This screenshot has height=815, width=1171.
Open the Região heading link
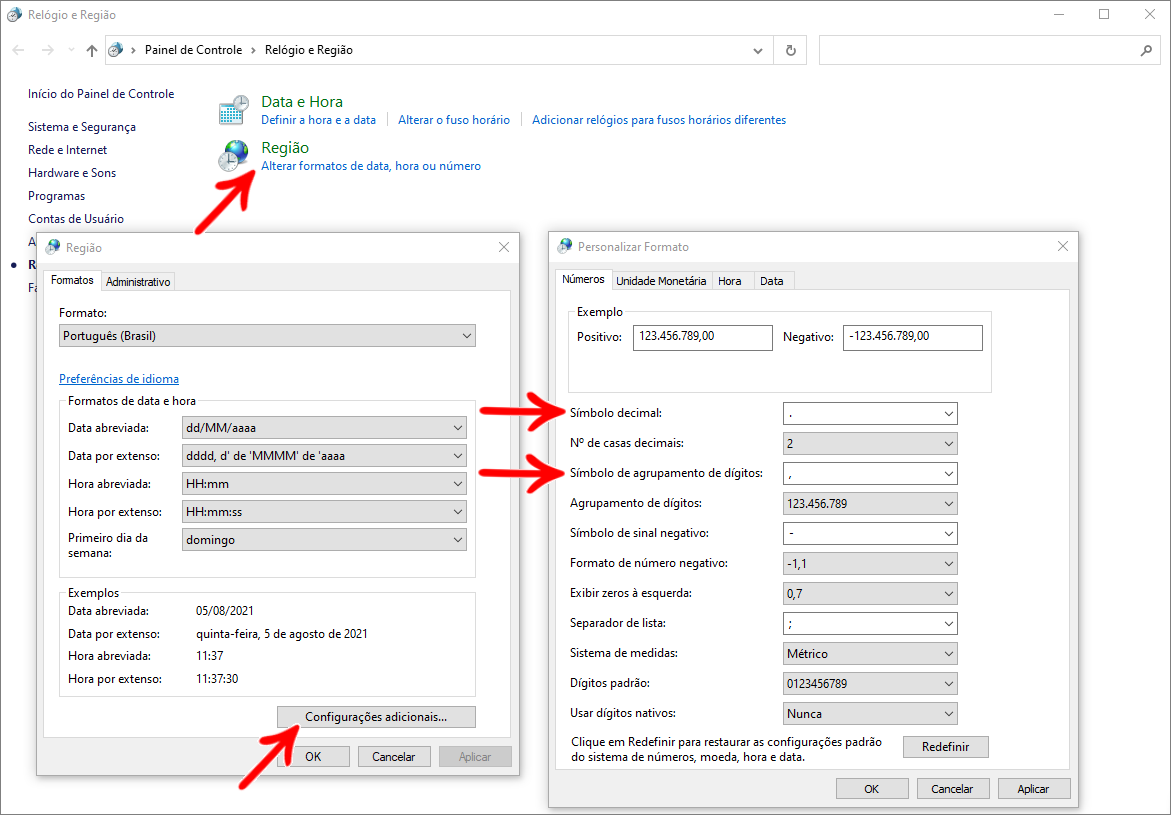point(285,148)
